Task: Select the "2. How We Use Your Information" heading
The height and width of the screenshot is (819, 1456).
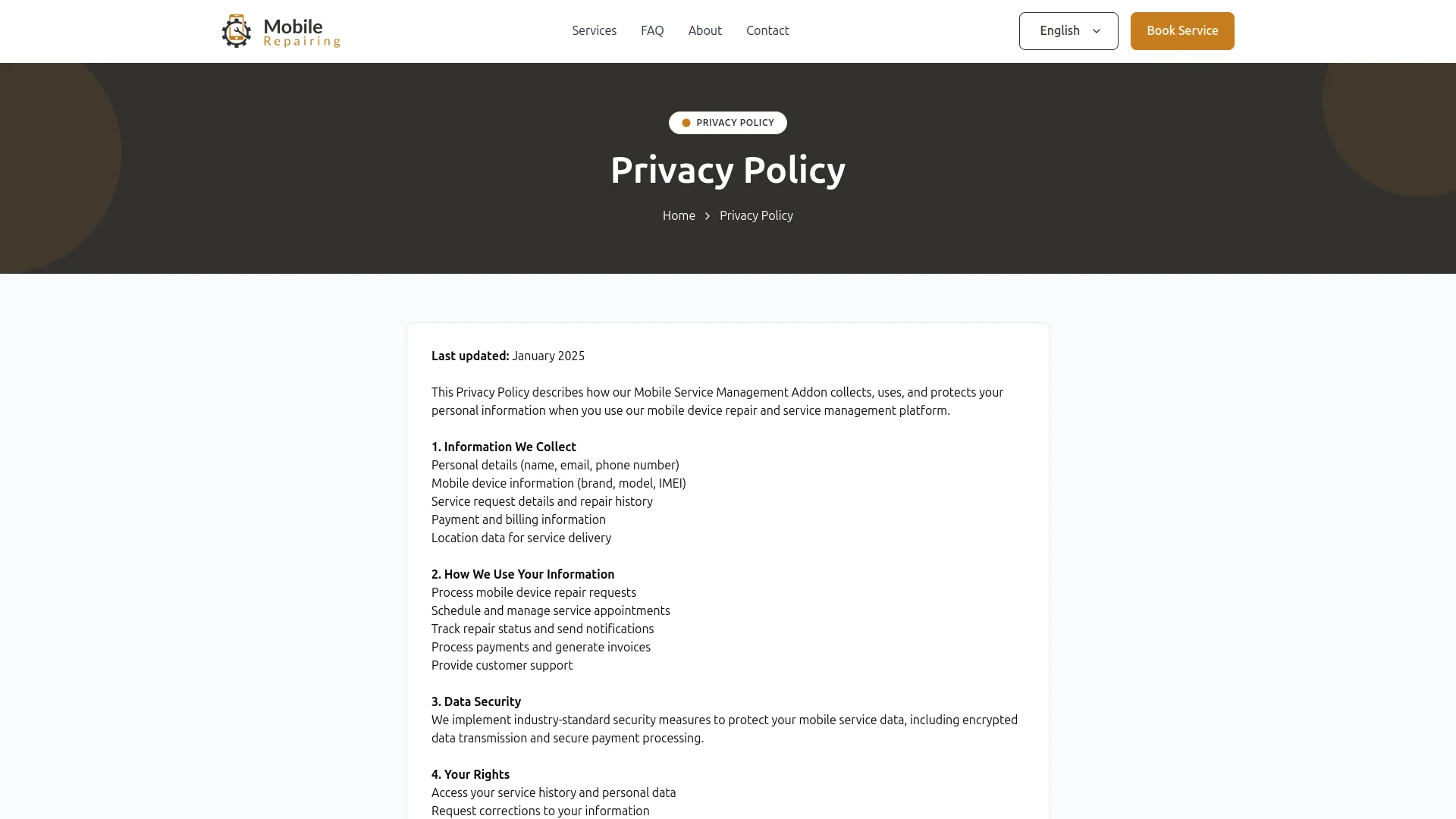Action: click(522, 574)
